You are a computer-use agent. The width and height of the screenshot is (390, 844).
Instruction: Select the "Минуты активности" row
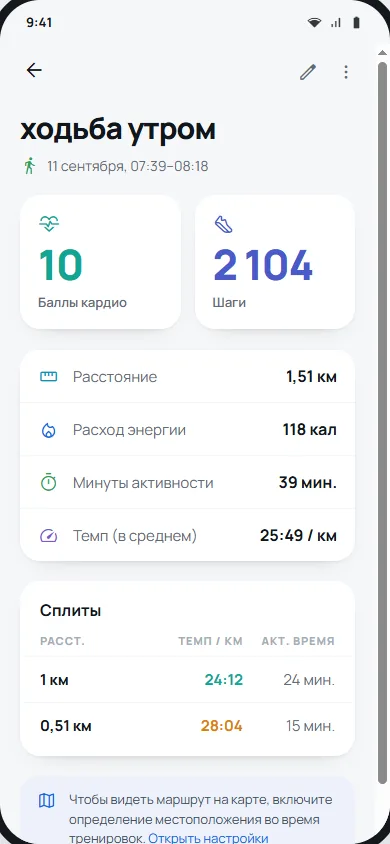tap(187, 482)
